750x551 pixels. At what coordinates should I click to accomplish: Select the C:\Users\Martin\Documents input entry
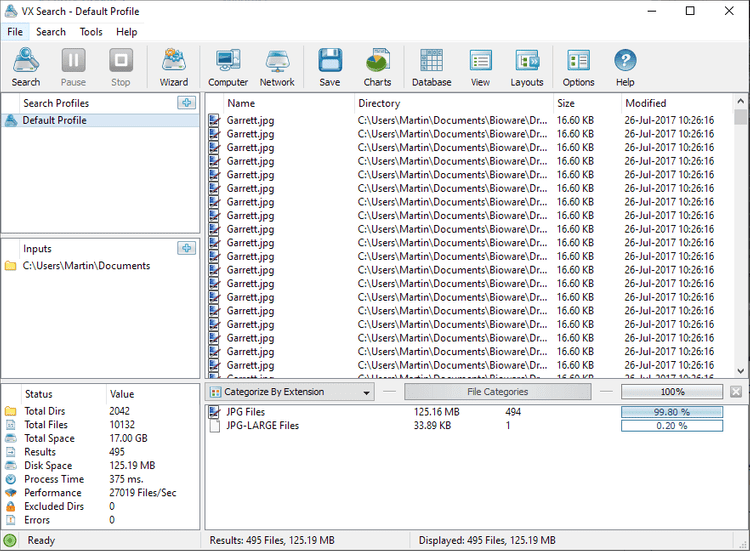tap(100, 266)
